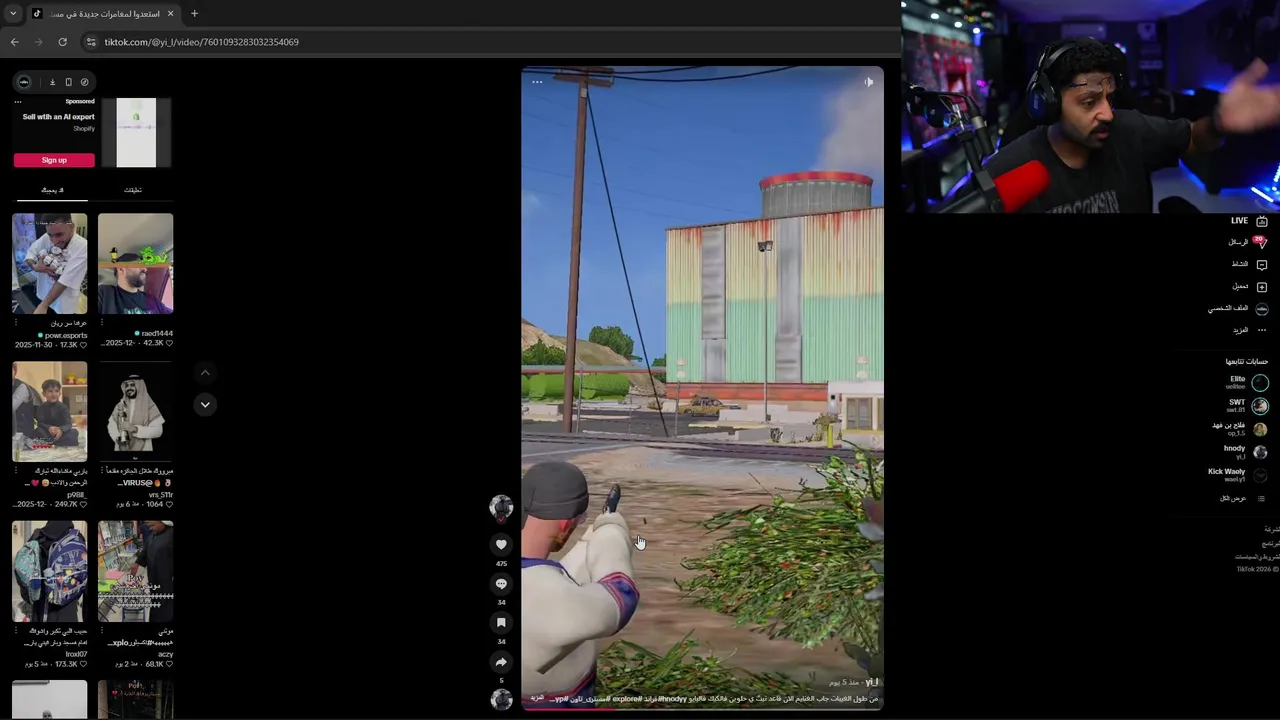The width and height of the screenshot is (1280, 720).
Task: Open the tab search dropdown arrow
Action: point(12,14)
